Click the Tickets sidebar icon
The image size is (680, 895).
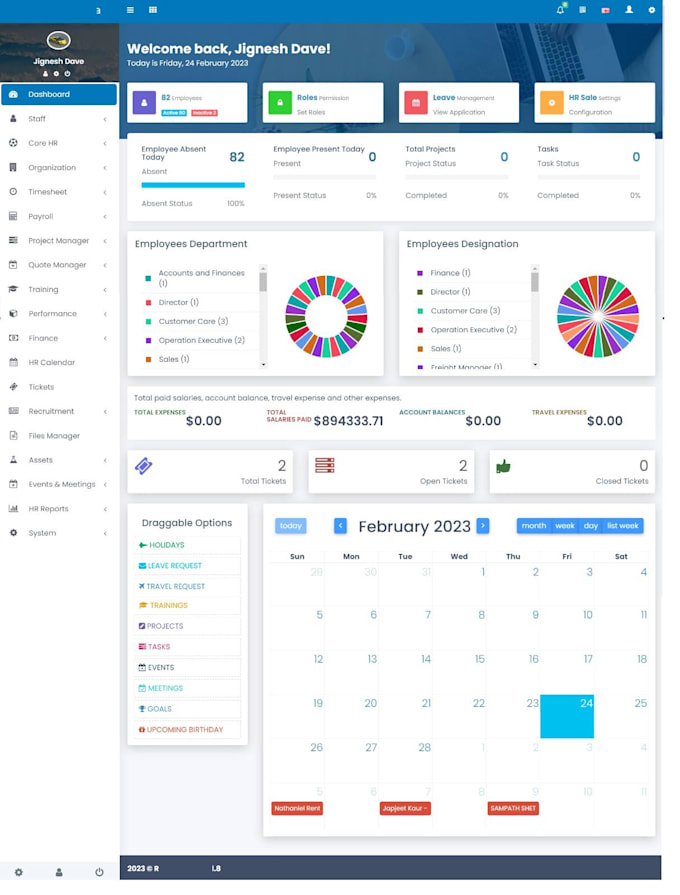pos(14,386)
